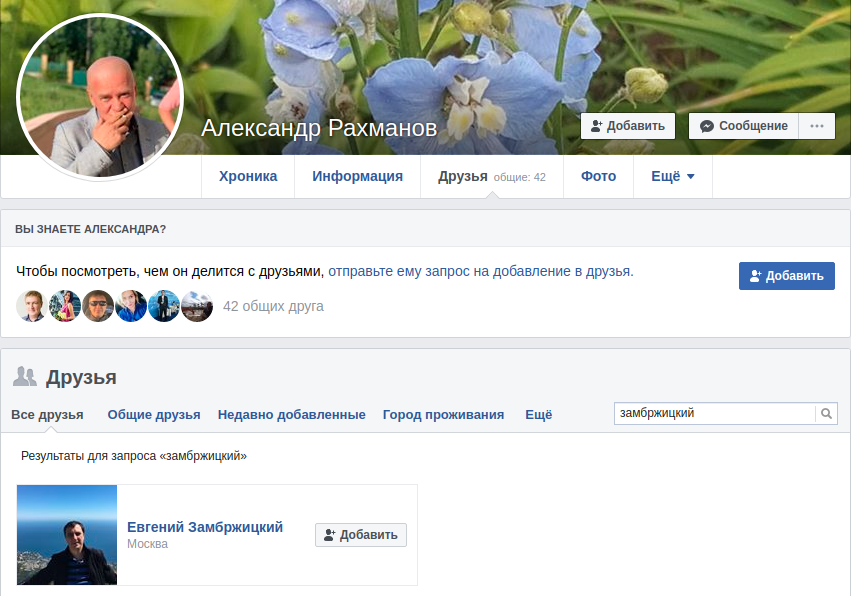Viewport: 851px width, 596px height.
Task: Open the profile picture of Александр Рахманов
Action: [x=100, y=97]
